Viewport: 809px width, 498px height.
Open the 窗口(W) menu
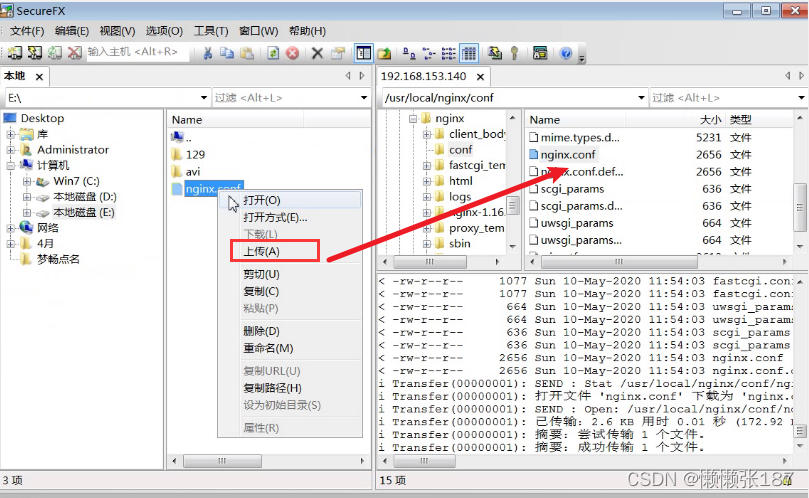(258, 31)
